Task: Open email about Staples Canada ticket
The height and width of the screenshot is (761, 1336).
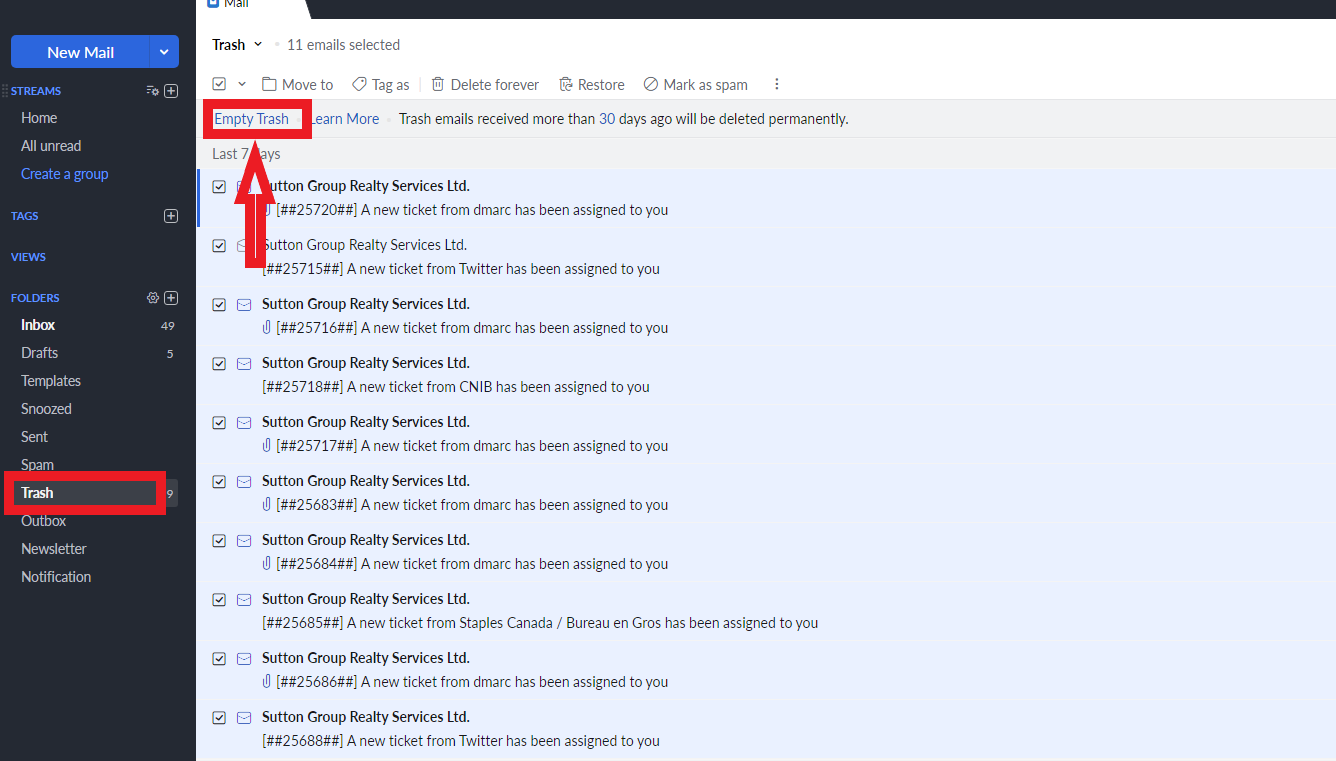Action: [766, 611]
